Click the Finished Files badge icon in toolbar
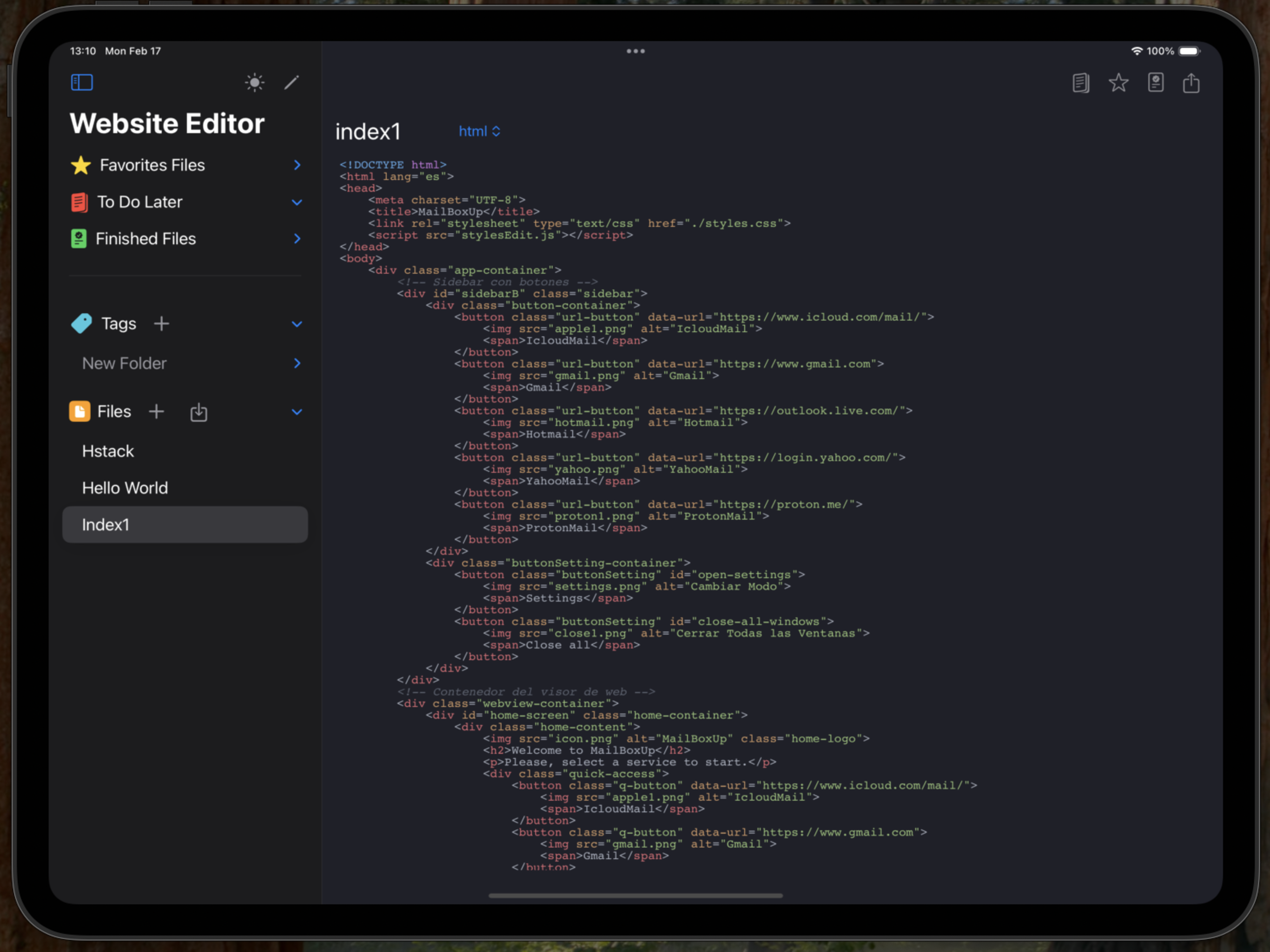Image resolution: width=1270 pixels, height=952 pixels. pyautogui.click(x=1155, y=83)
